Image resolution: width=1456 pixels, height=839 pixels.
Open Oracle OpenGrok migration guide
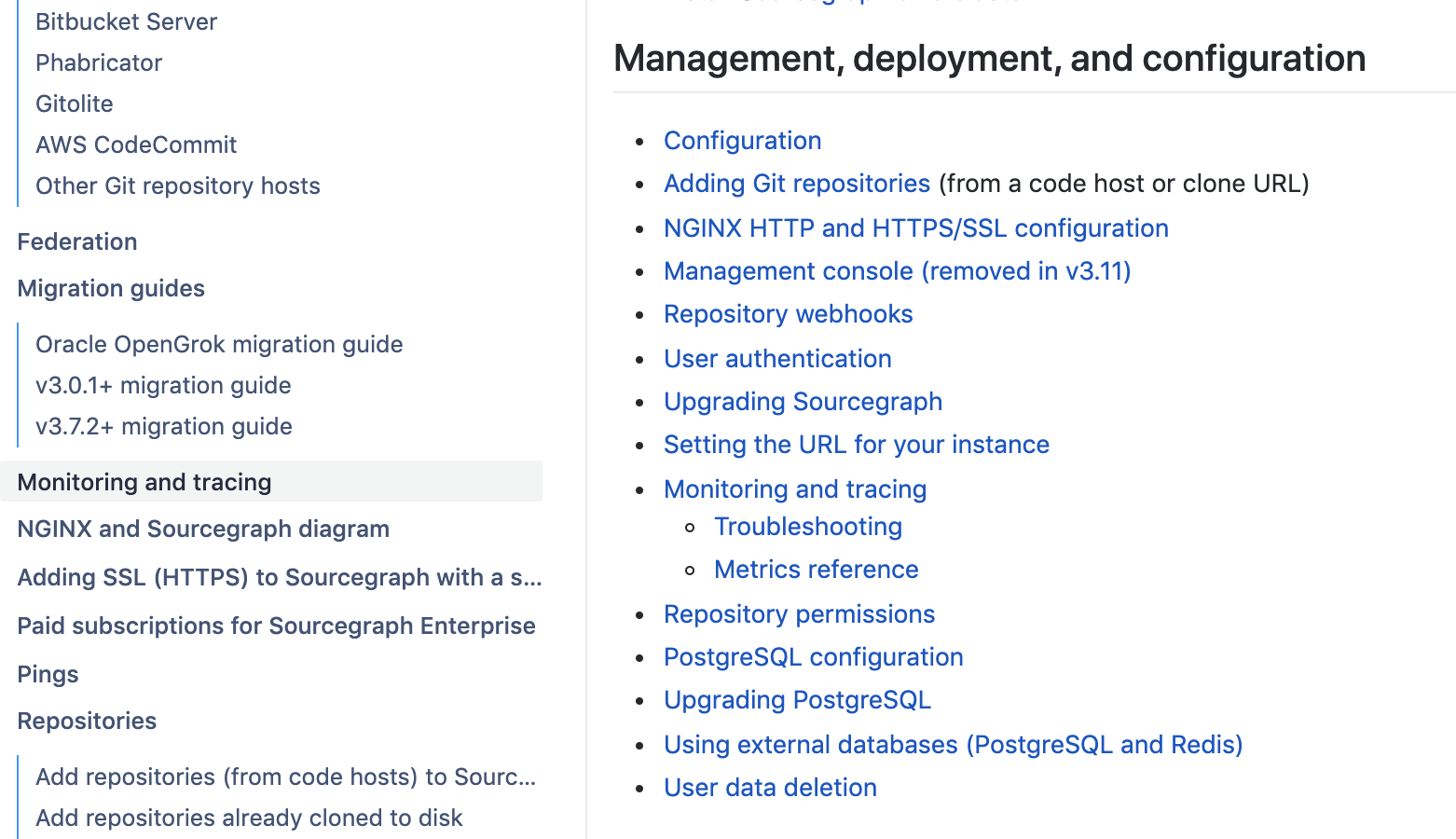tap(219, 344)
